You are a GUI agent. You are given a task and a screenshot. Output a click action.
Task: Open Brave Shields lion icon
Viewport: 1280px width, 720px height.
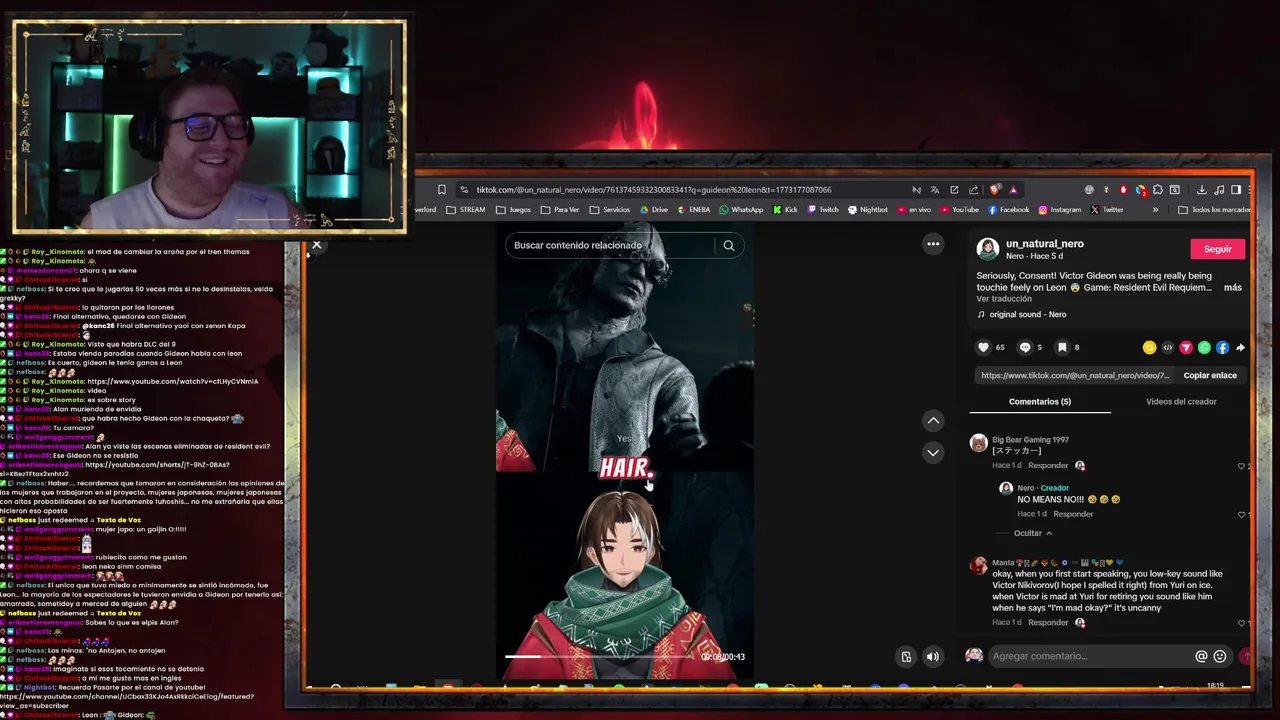[x=994, y=190]
